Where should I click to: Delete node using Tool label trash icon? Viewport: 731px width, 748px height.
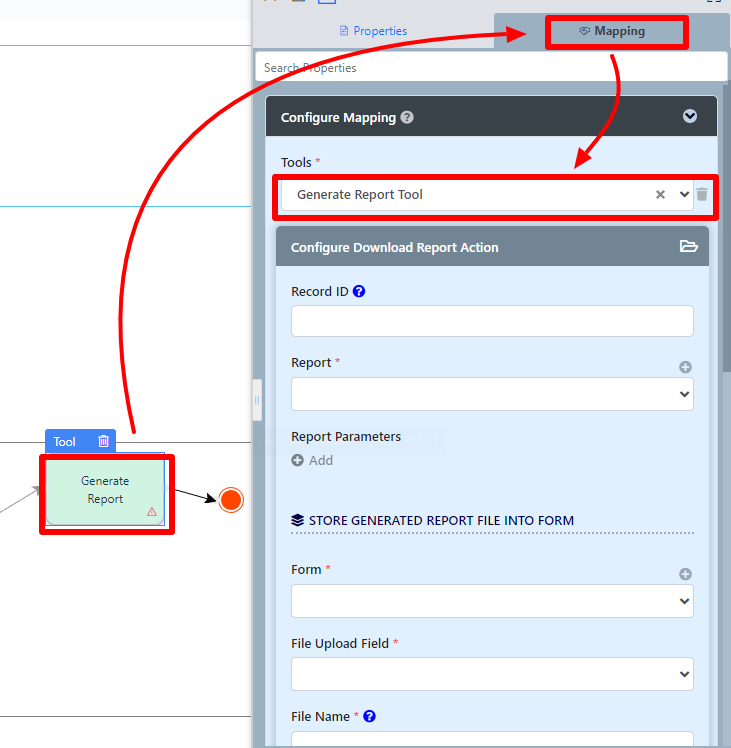[104, 441]
